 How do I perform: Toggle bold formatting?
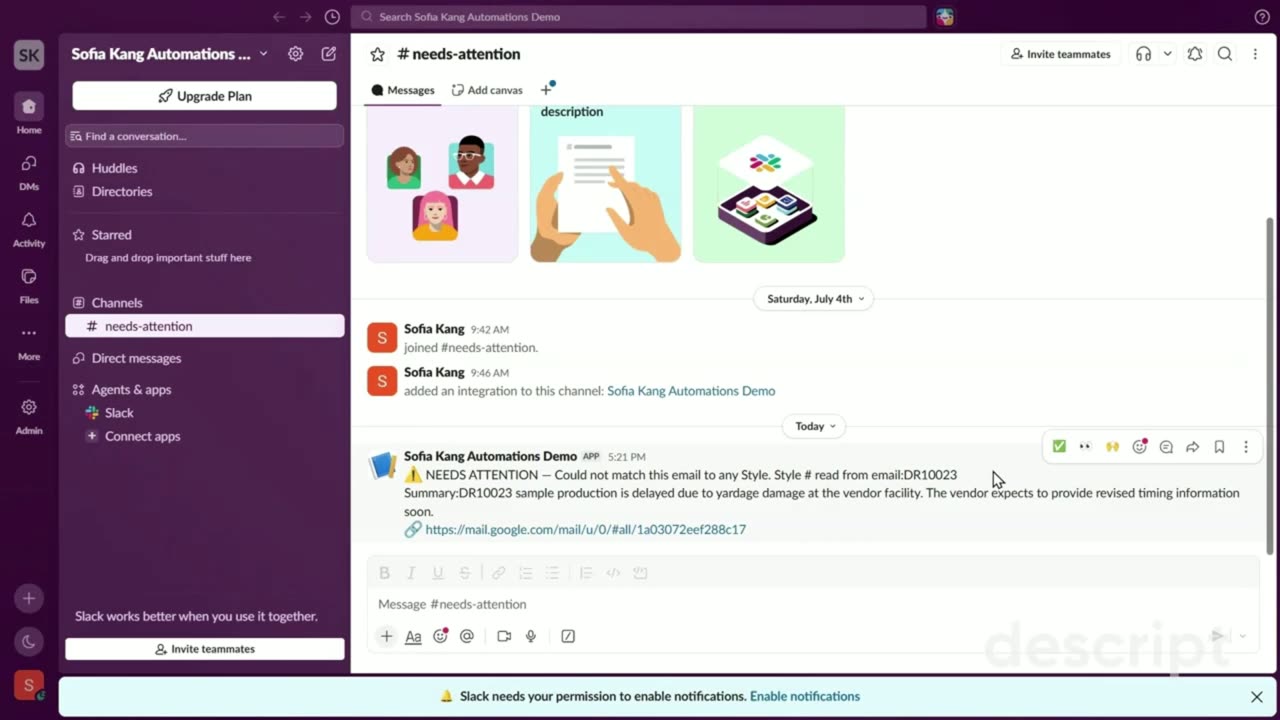point(384,573)
